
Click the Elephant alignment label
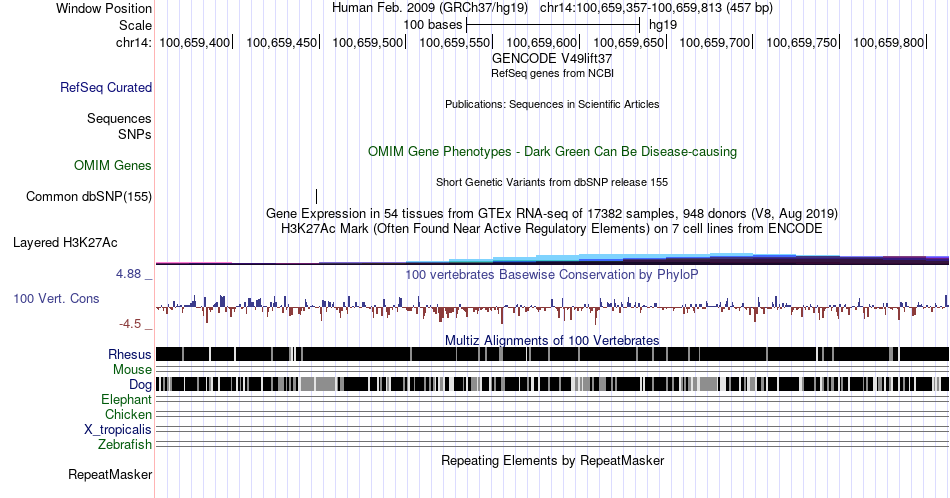[x=127, y=399]
